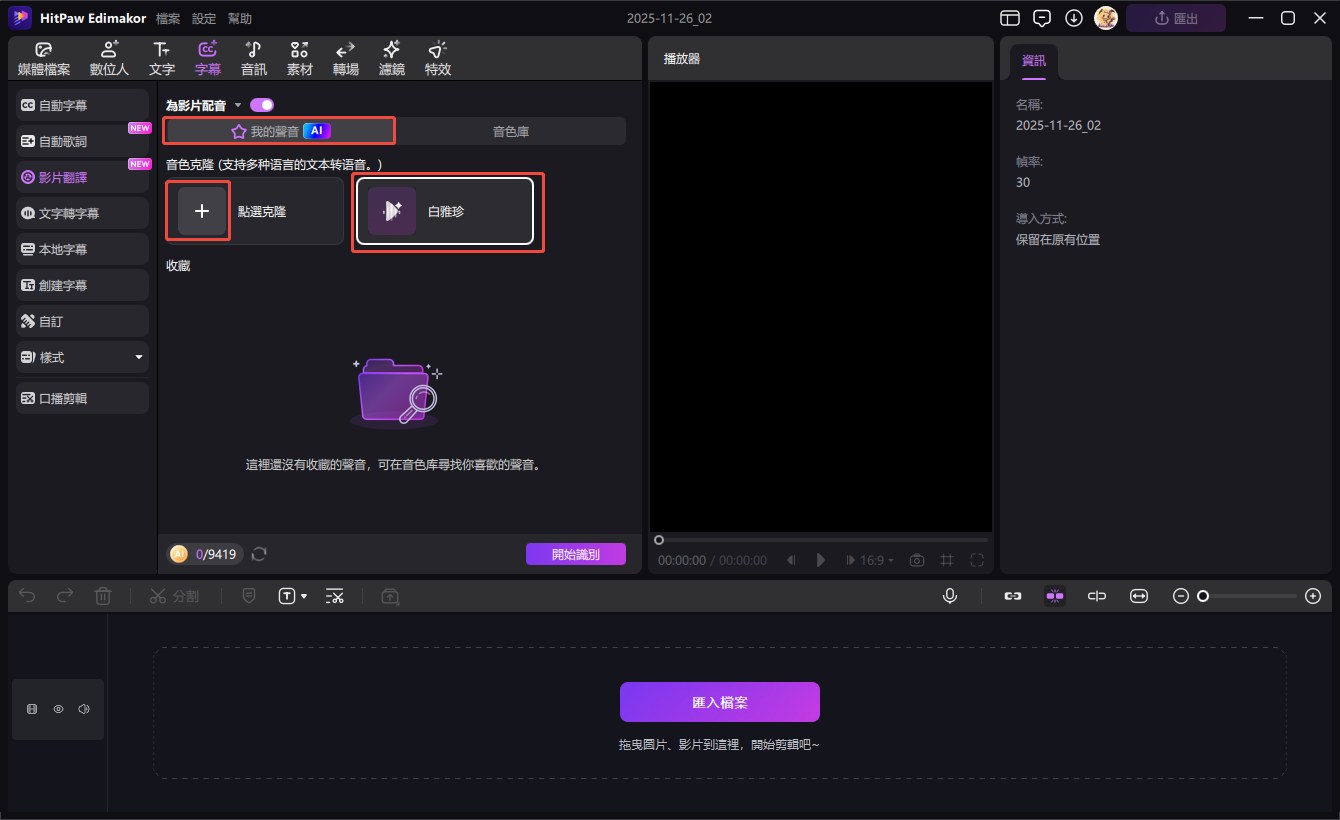
Task: Switch to the 音色庫 tab
Action: point(510,131)
